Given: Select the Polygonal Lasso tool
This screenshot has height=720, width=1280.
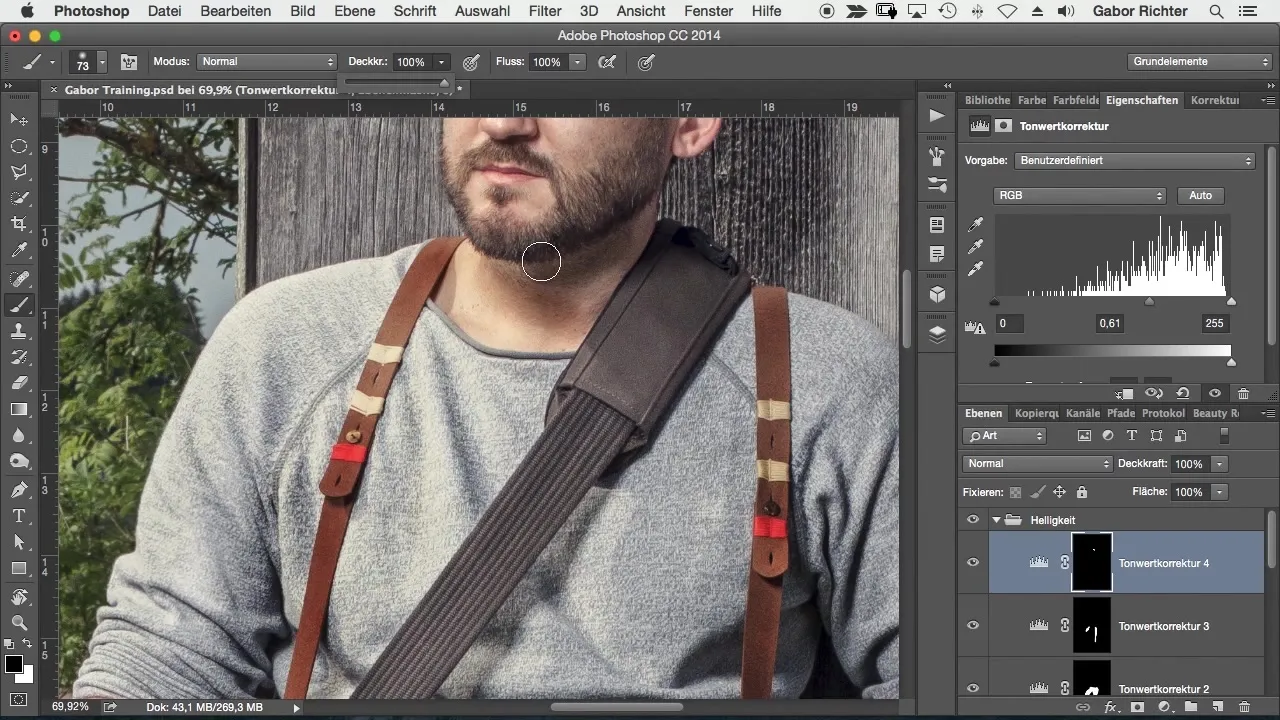Looking at the screenshot, I should pyautogui.click(x=18, y=172).
